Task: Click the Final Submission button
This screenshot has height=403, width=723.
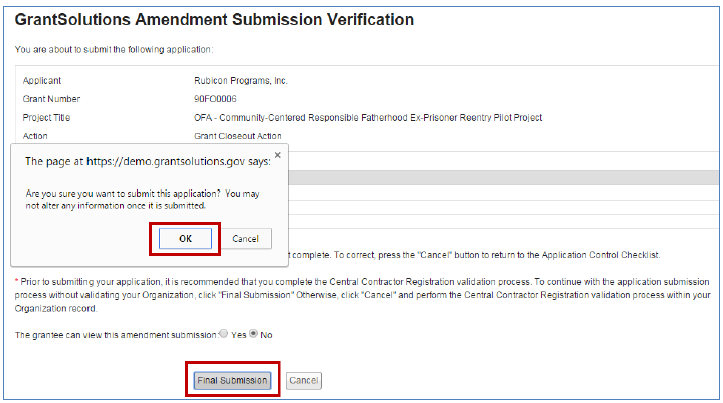Action: click(x=231, y=381)
